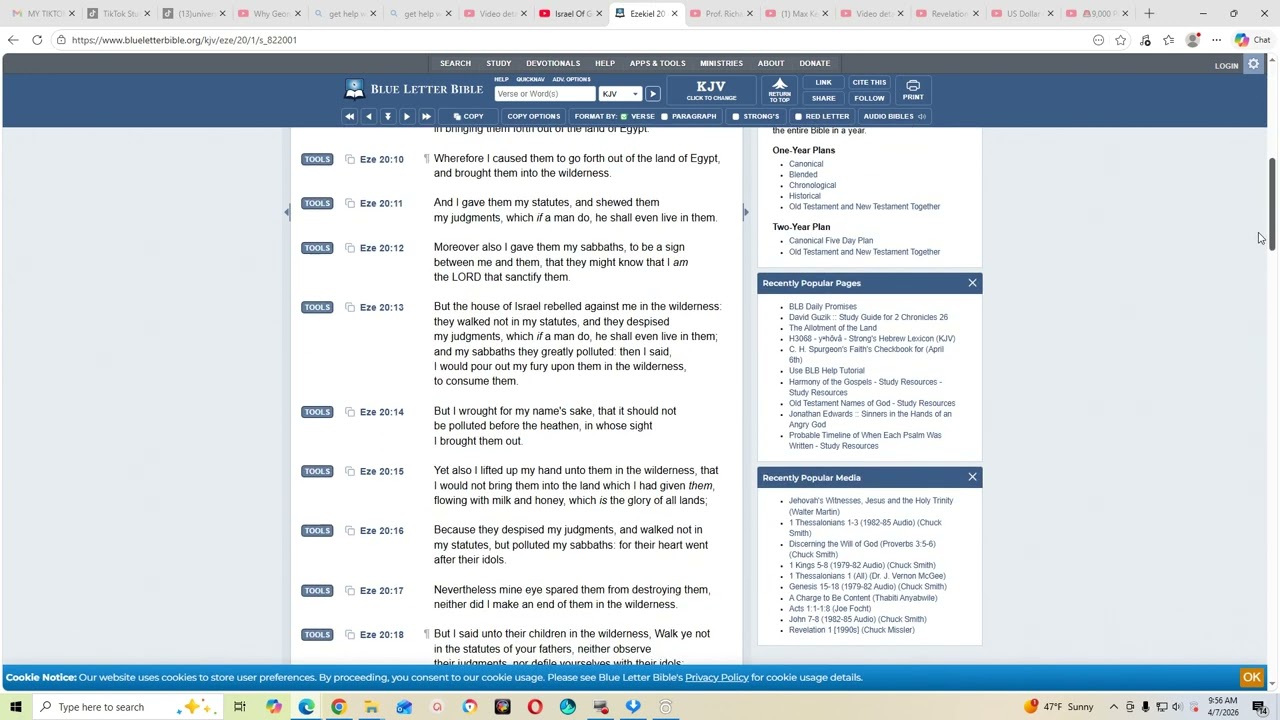Open the Devotionals menu
This screenshot has height=720, width=1280.
click(x=553, y=63)
